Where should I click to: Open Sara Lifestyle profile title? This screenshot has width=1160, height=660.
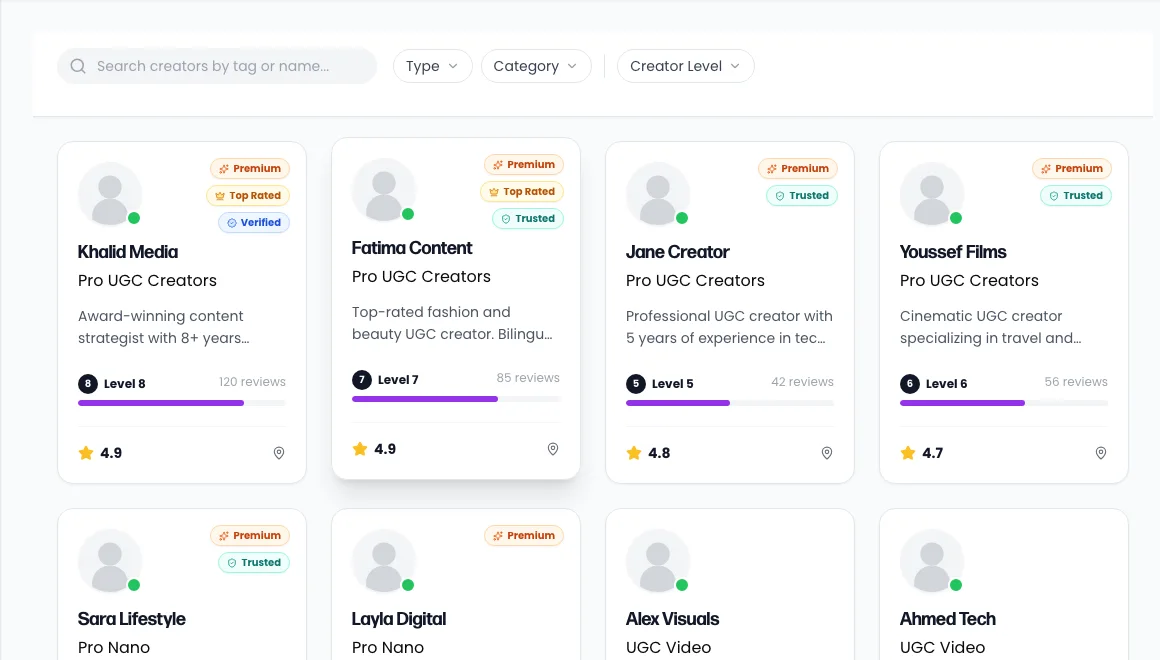tap(132, 619)
